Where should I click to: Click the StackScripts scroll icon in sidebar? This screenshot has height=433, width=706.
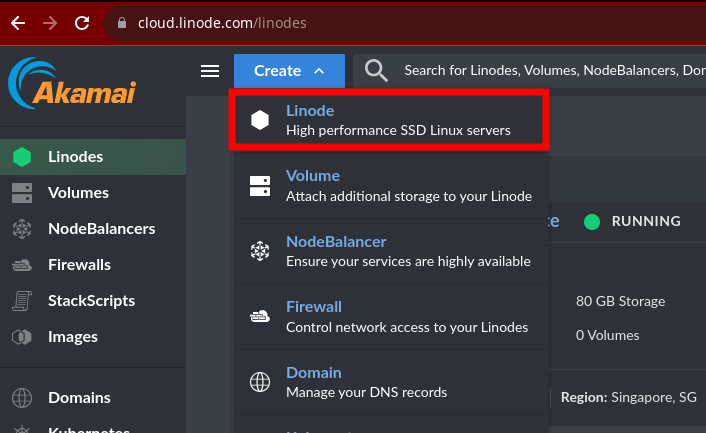point(22,301)
